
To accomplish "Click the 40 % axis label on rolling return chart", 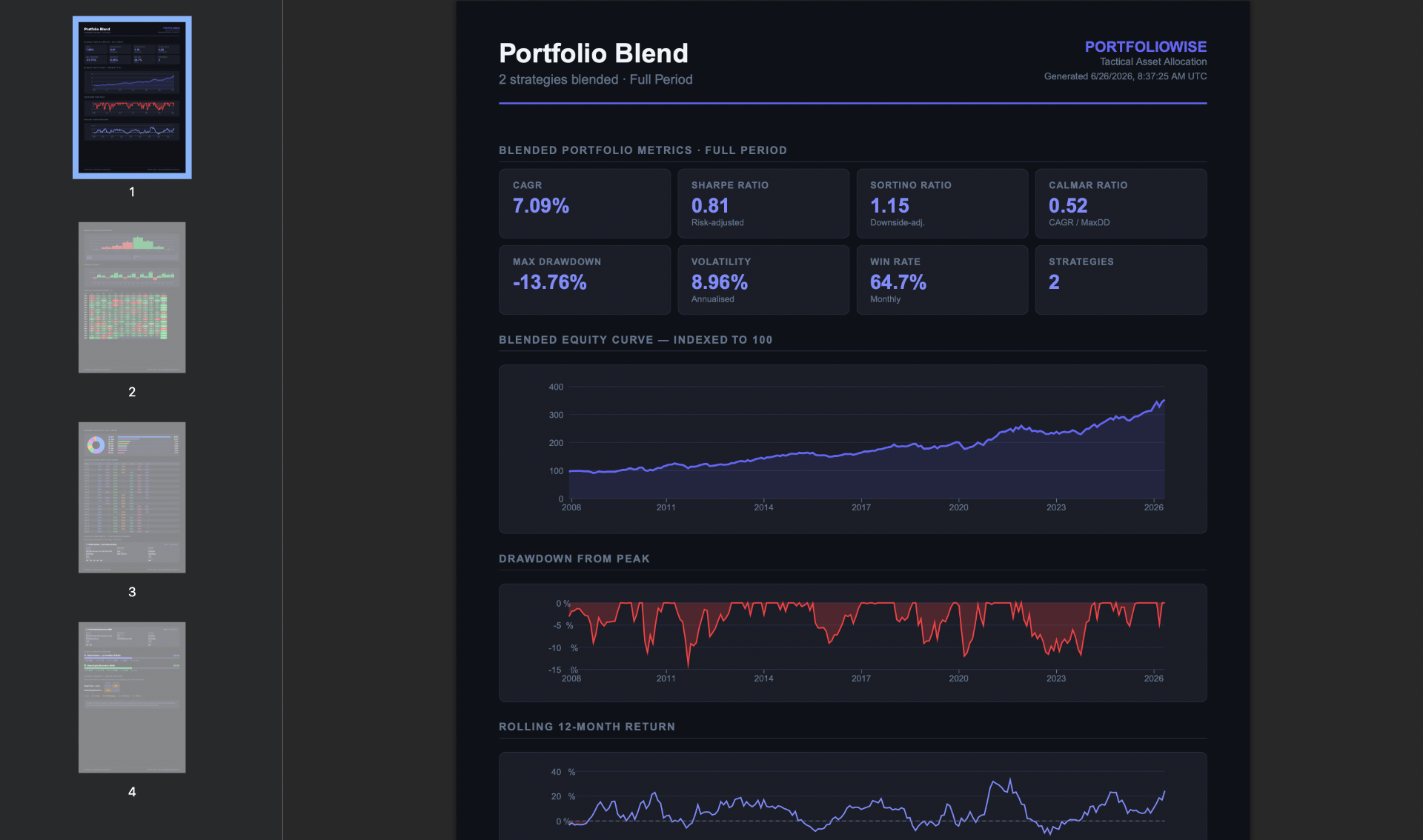I will coord(563,772).
